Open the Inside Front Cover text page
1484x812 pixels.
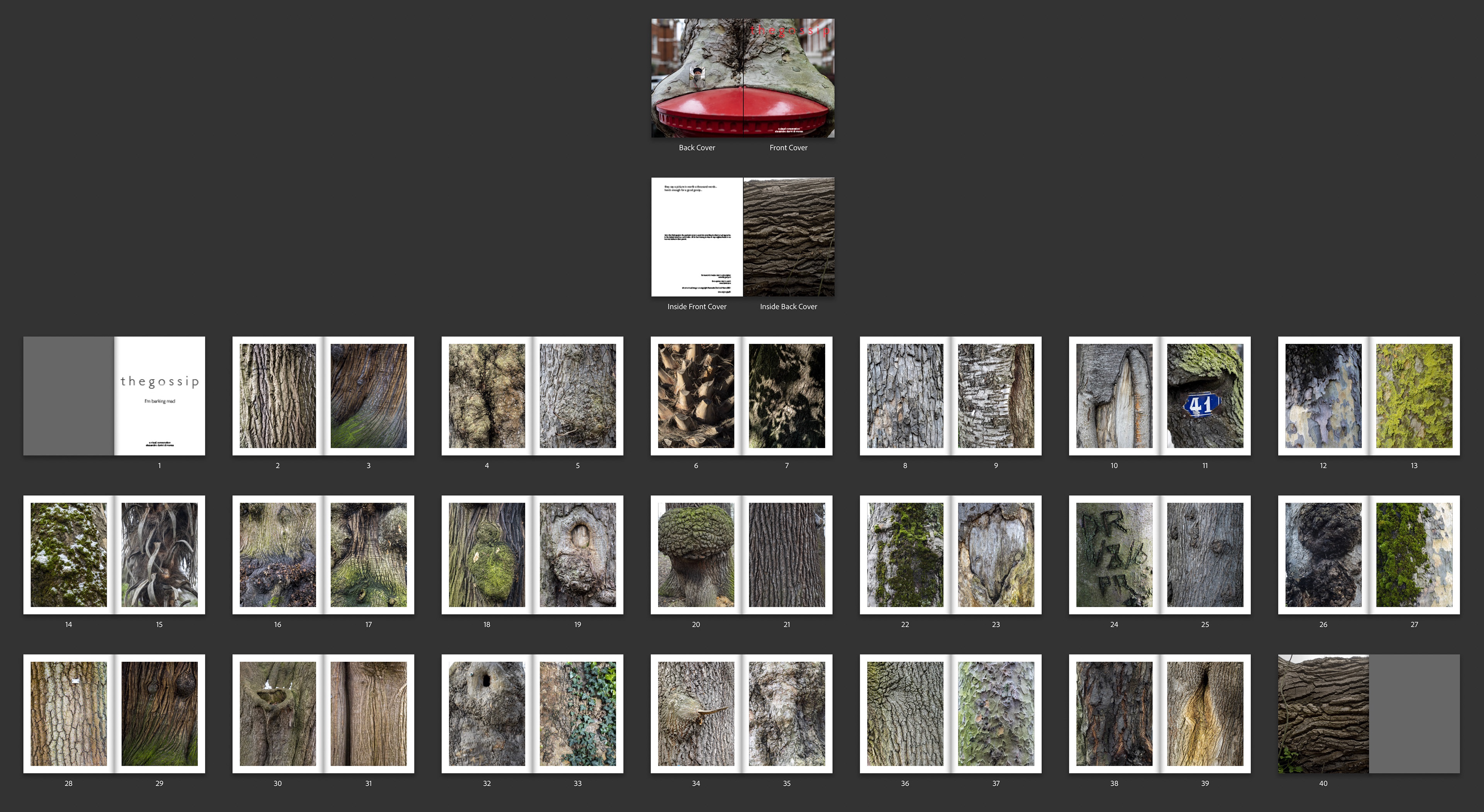(x=696, y=237)
